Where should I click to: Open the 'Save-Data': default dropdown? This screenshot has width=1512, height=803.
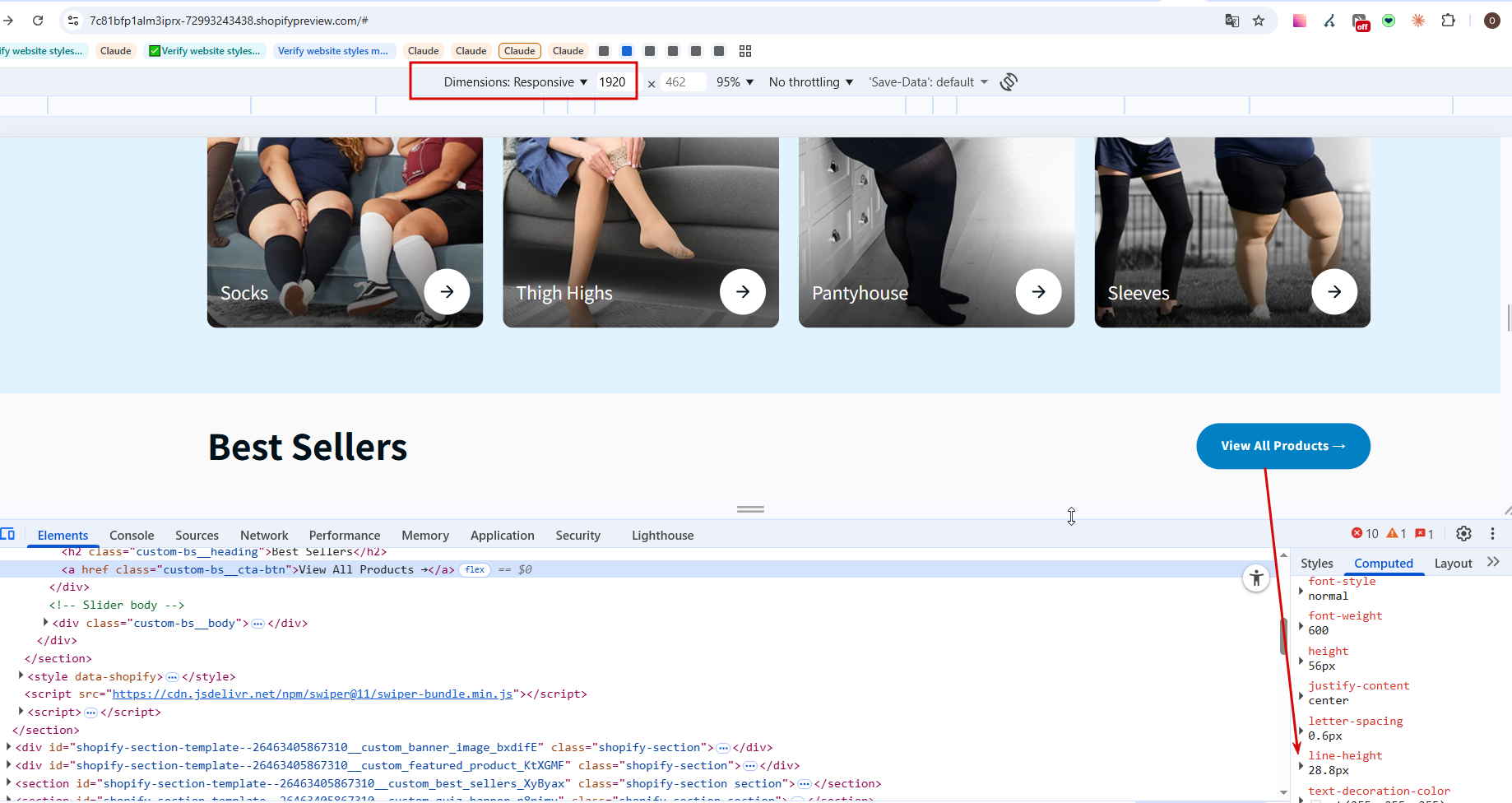(x=929, y=82)
